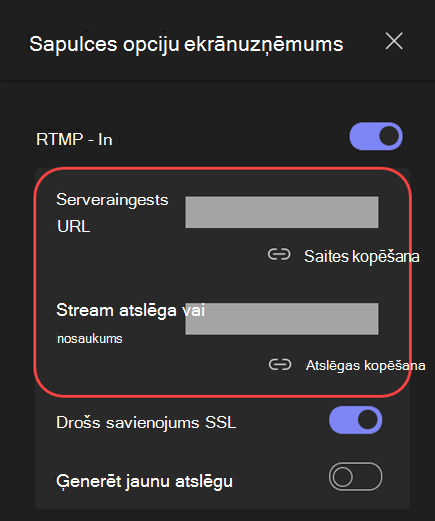Disable the Drošs savienojums SSL switch

point(356,420)
